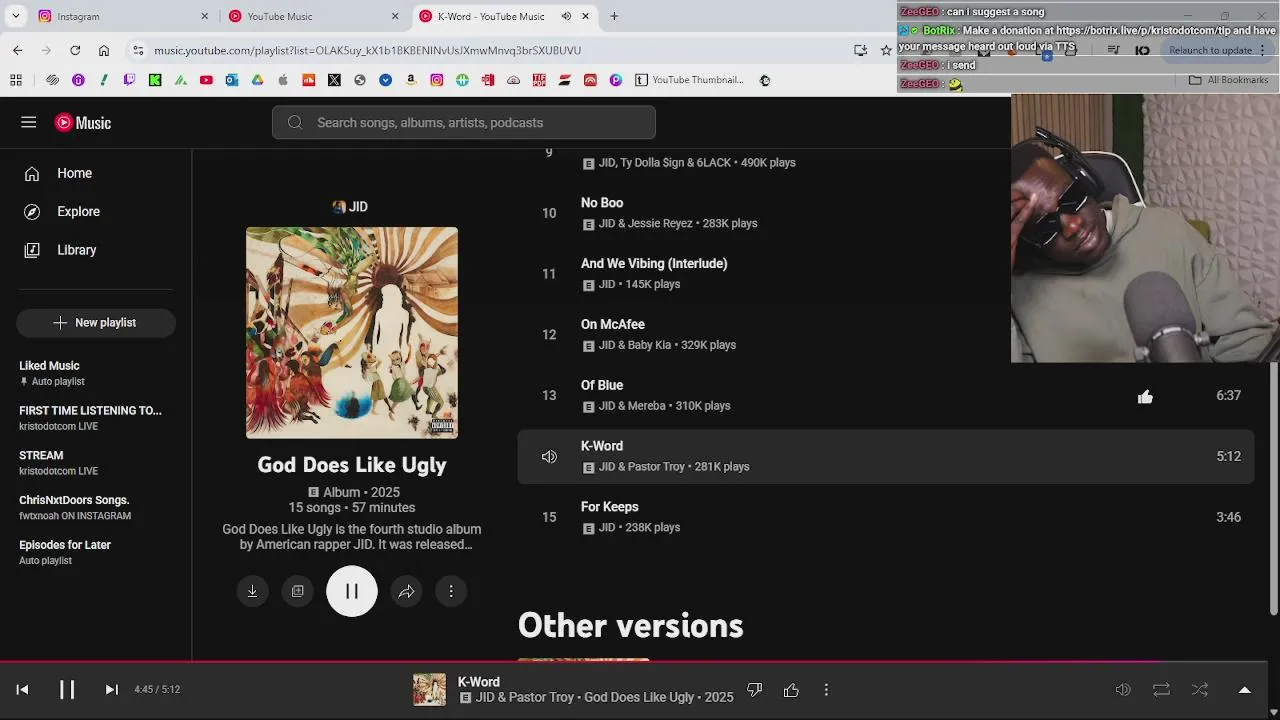Open the hamburger guide menu

pyautogui.click(x=28, y=122)
